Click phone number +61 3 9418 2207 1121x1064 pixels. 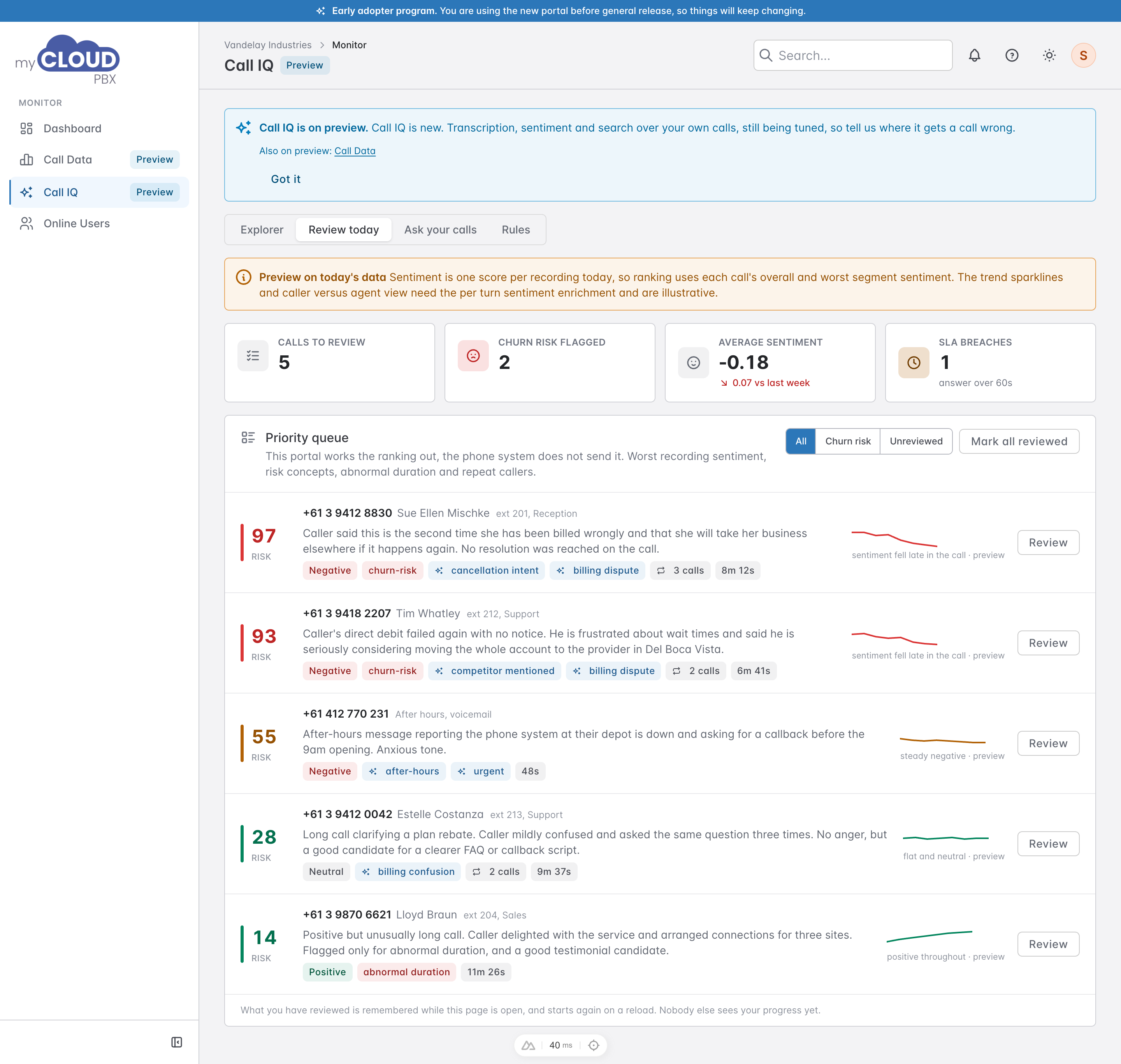(x=347, y=614)
